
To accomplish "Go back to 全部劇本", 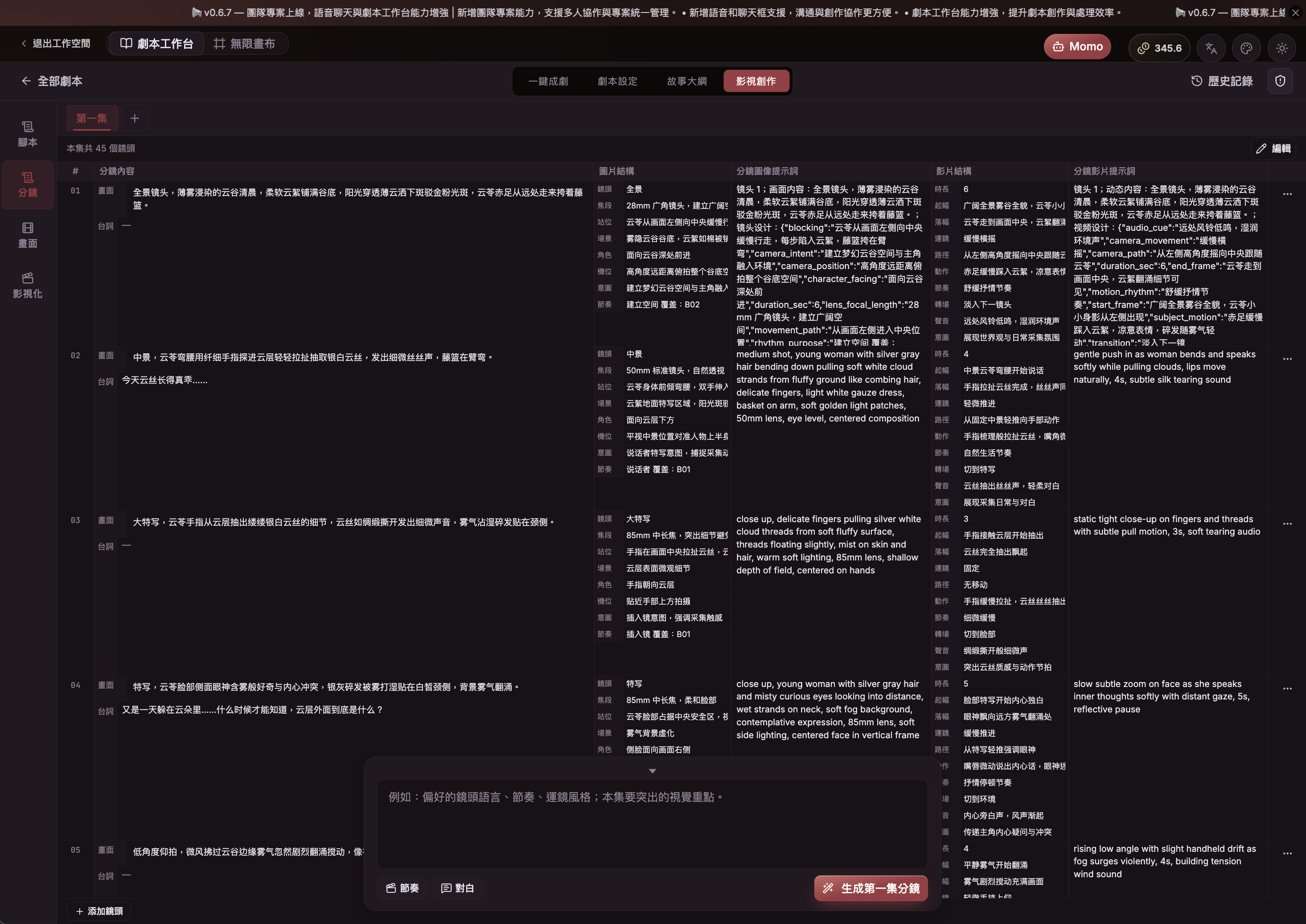I will [52, 81].
